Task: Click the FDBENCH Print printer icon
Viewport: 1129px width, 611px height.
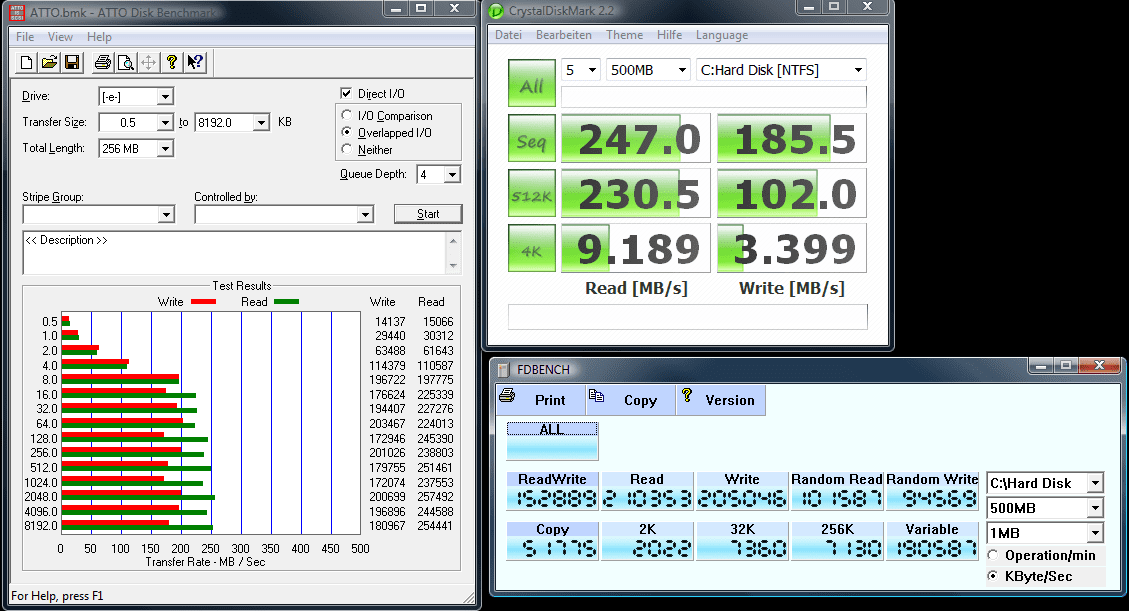Action: [507, 395]
